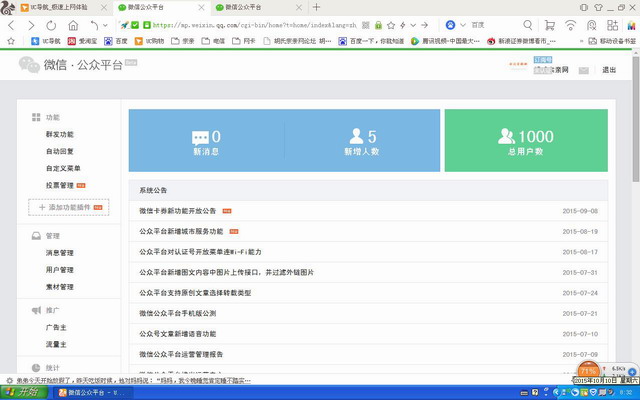Open the 爱淘宝 bookmark
This screenshot has width=640, height=400.
coord(82,41)
